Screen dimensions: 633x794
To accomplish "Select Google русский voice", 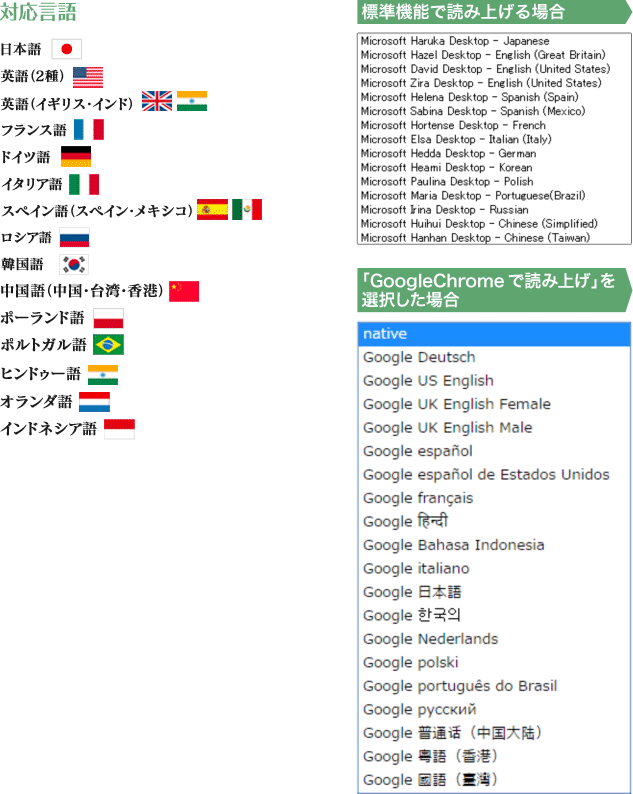I will point(494,709).
